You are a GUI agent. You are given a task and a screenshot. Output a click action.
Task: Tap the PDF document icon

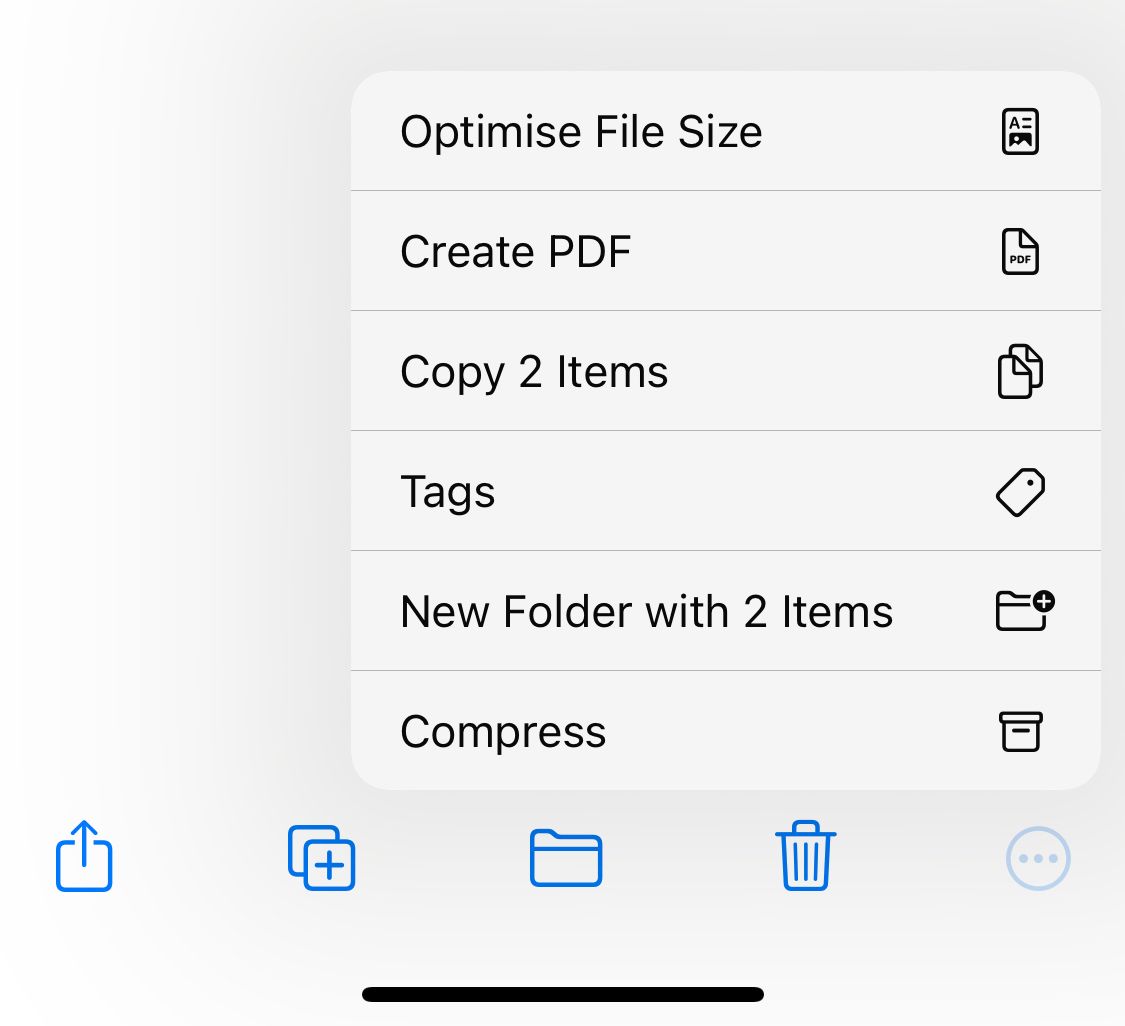point(1019,251)
